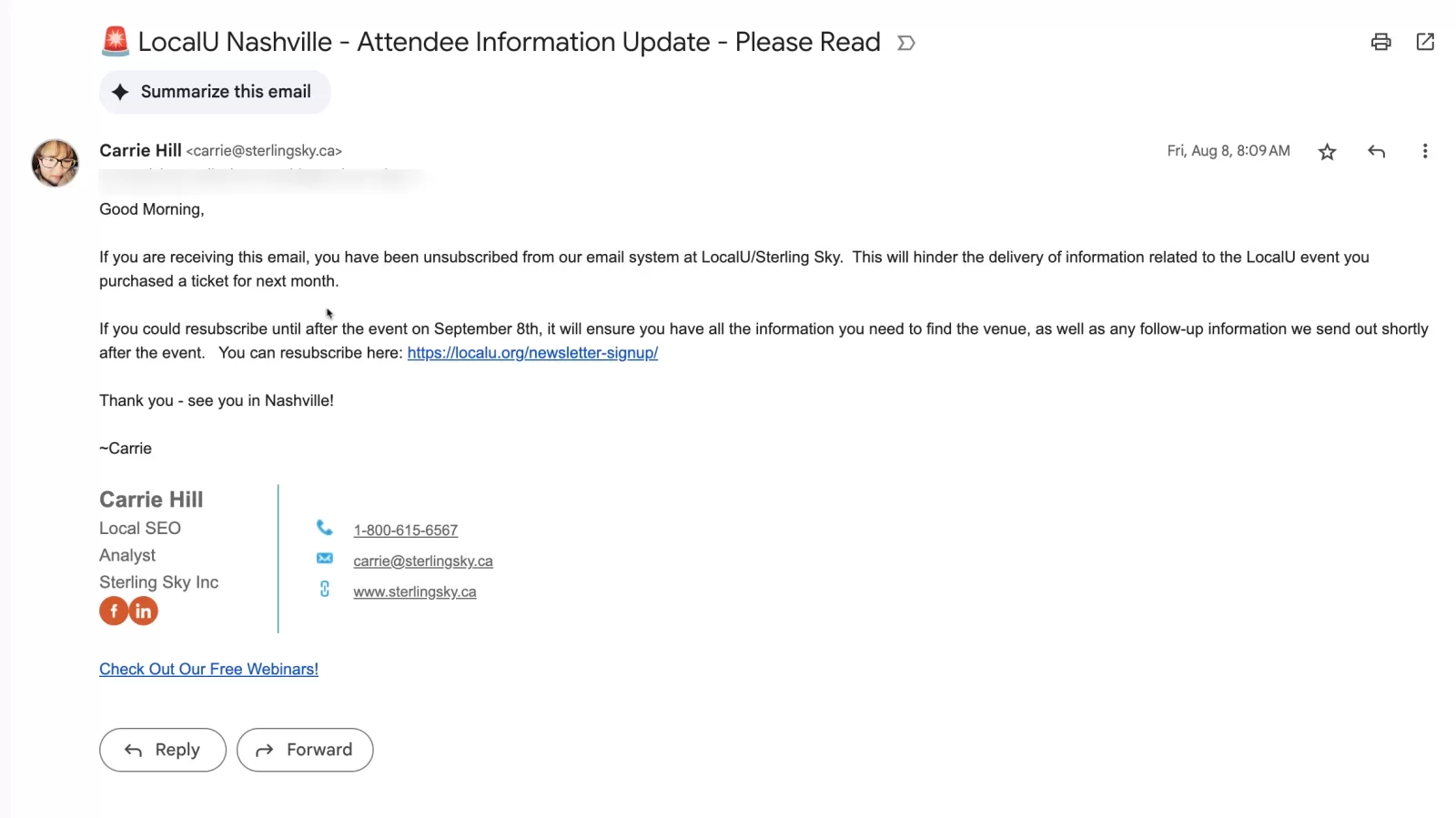Click the LinkedIn icon in signature

[x=144, y=611]
